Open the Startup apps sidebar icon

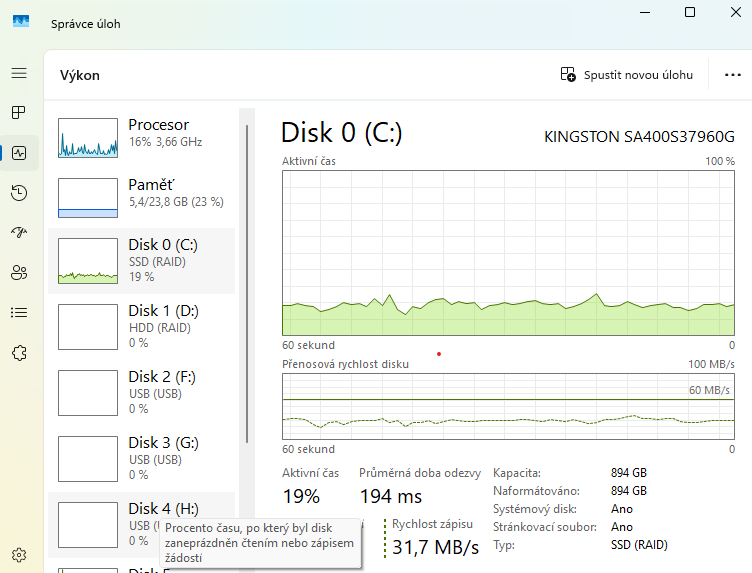tap(19, 232)
